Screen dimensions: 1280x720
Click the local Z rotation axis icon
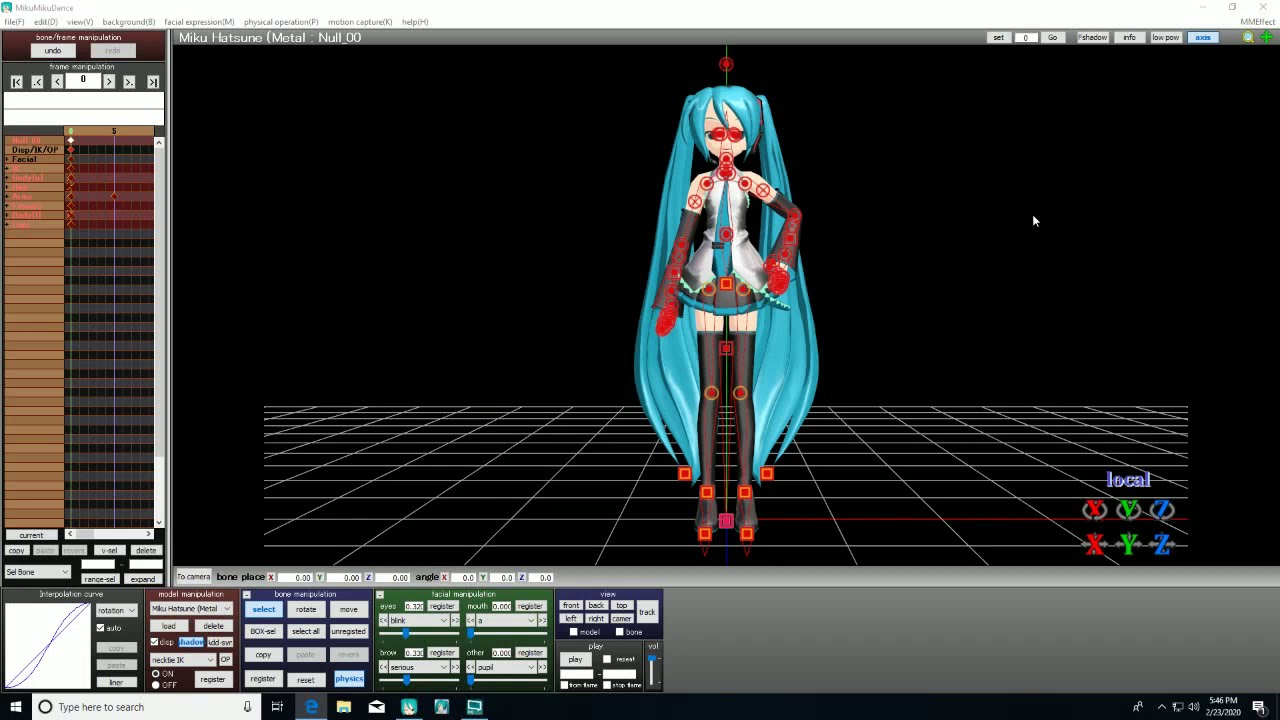[x=1162, y=510]
